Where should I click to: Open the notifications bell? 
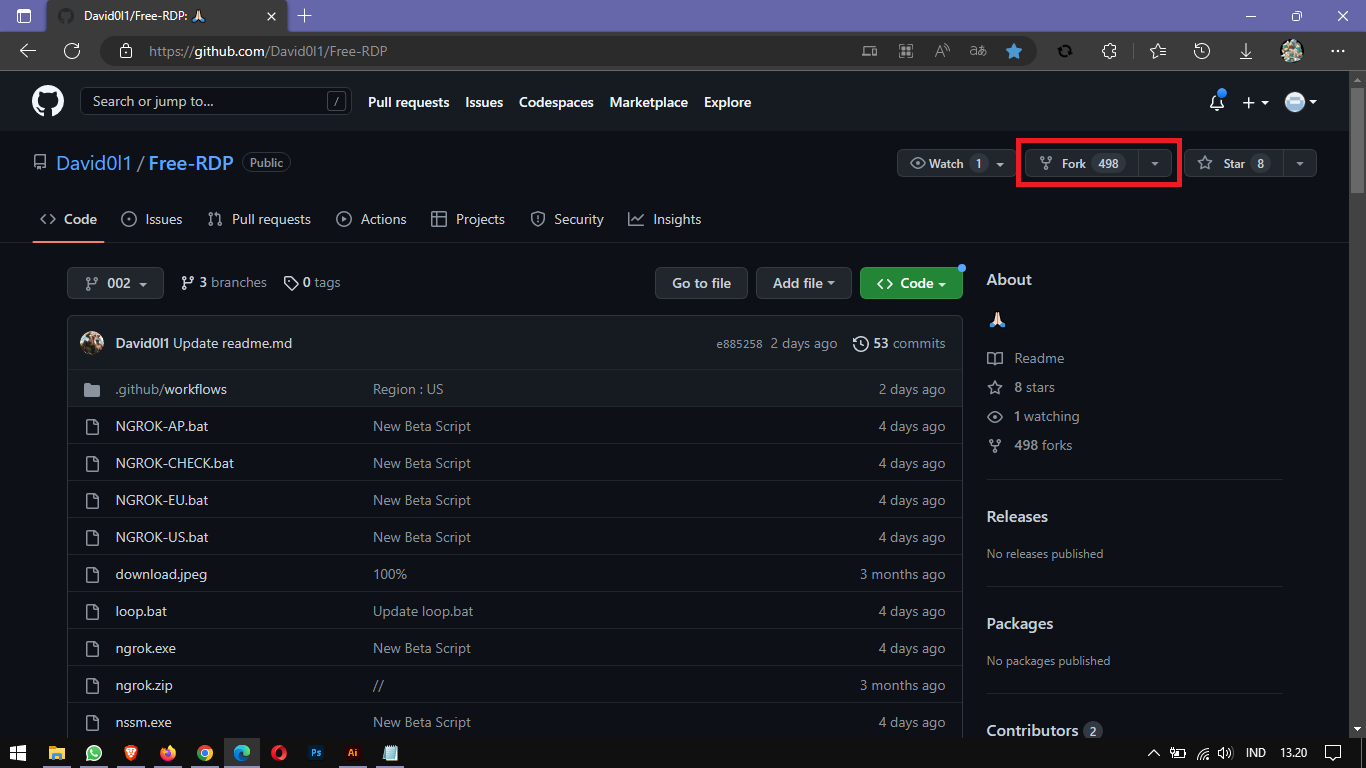pyautogui.click(x=1217, y=102)
